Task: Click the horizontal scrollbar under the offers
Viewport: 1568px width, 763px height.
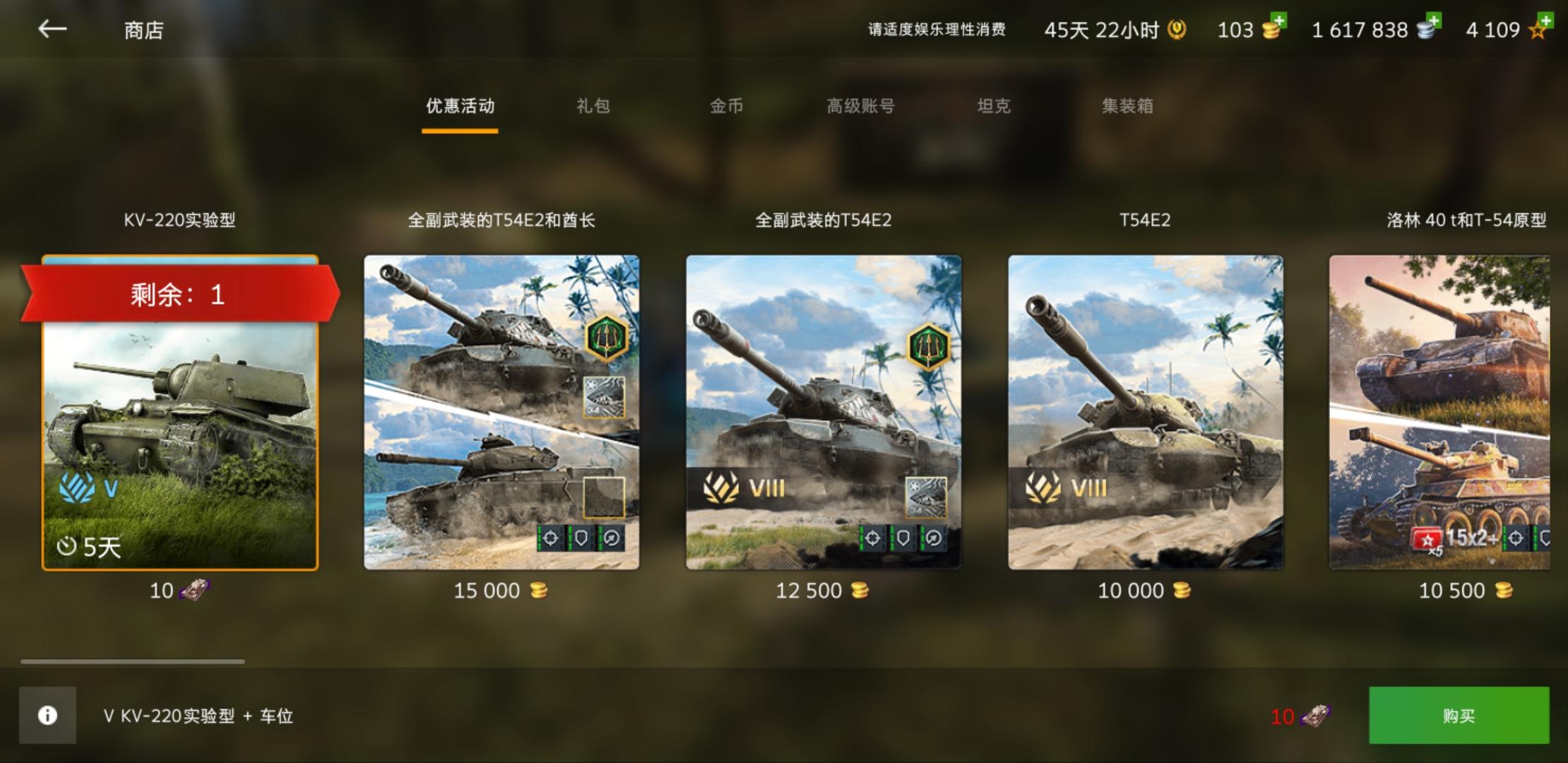Action: point(133,662)
